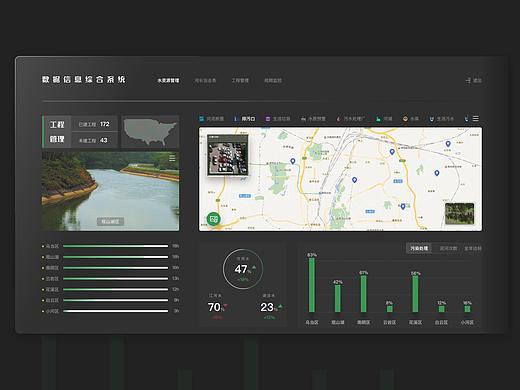Click the river reservoir photo
The image size is (520, 390).
[x=110, y=191]
